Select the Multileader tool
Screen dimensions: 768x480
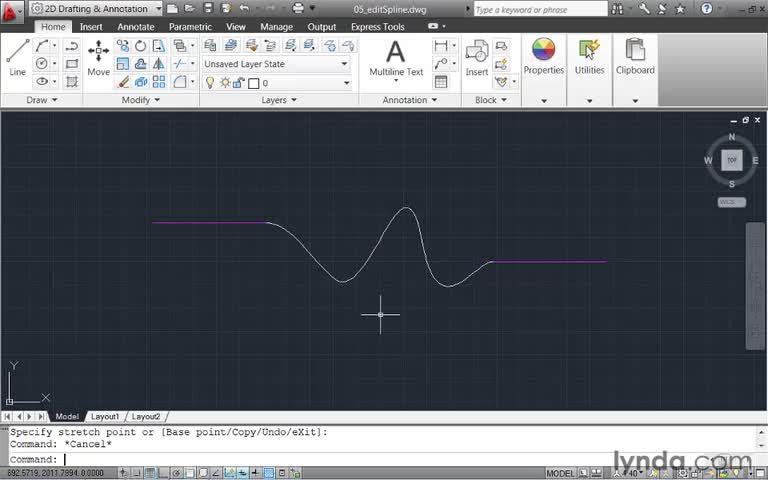pos(441,64)
